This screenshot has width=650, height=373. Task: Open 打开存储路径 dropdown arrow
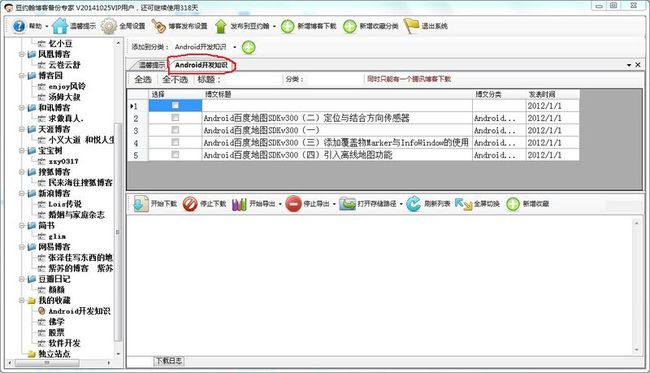401,204
